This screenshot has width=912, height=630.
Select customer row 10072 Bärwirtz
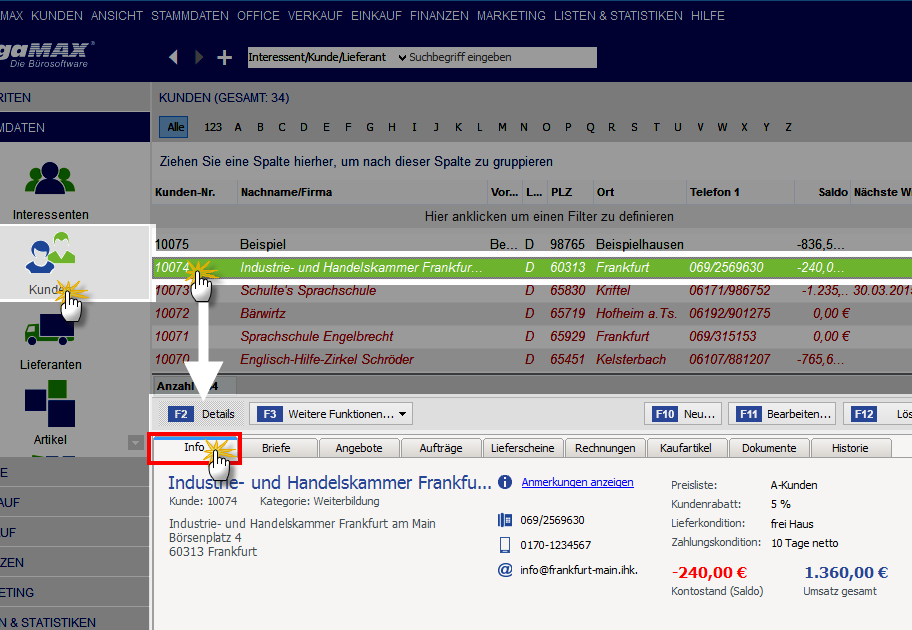(x=532, y=313)
